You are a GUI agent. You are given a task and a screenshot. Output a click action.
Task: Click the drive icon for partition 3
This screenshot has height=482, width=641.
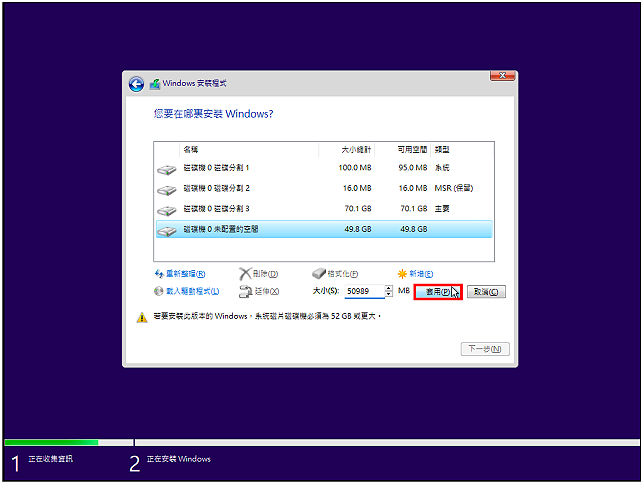click(x=166, y=210)
